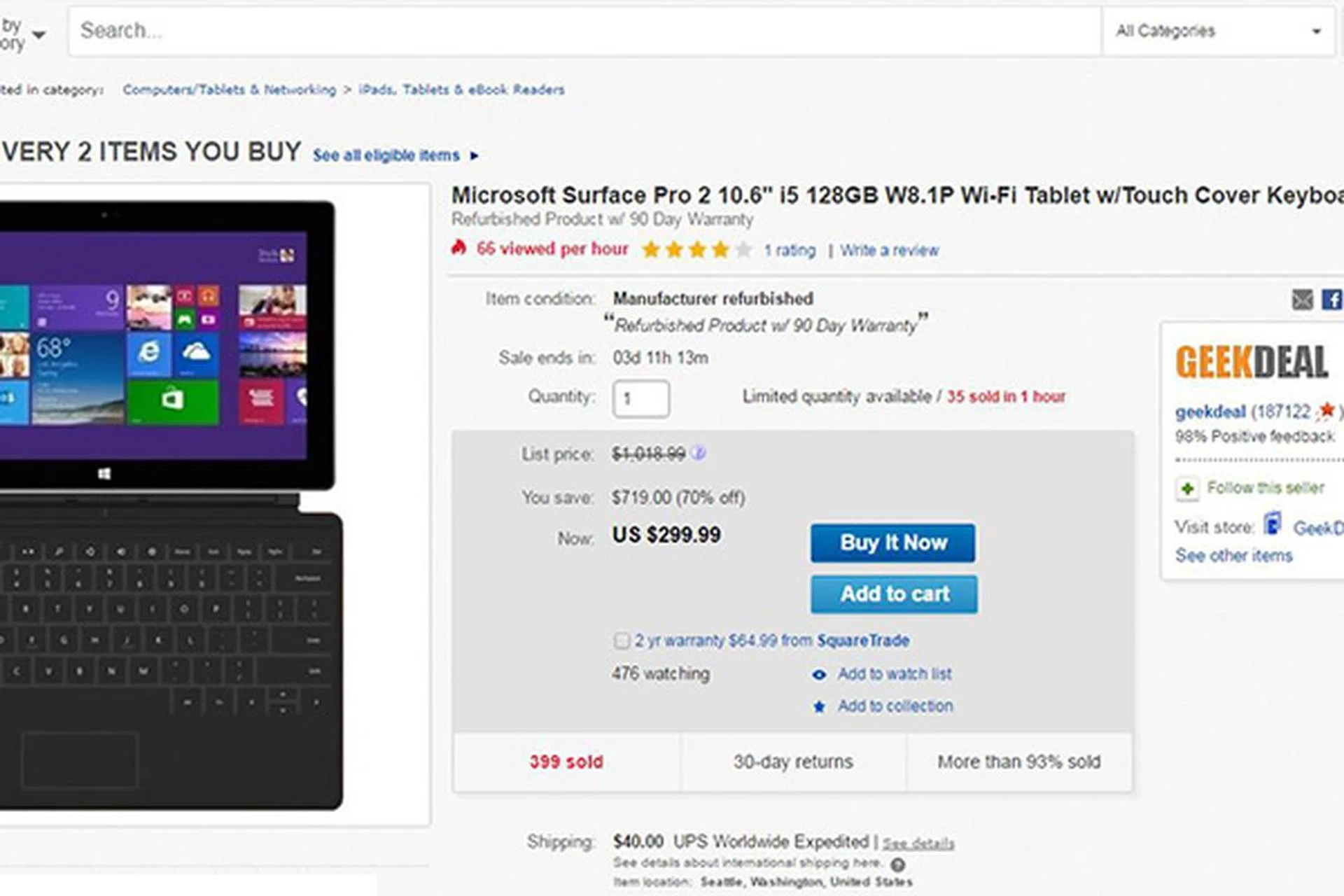This screenshot has height=896, width=1344.
Task: Click the eye icon beside Add to watch list
Action: (x=819, y=675)
